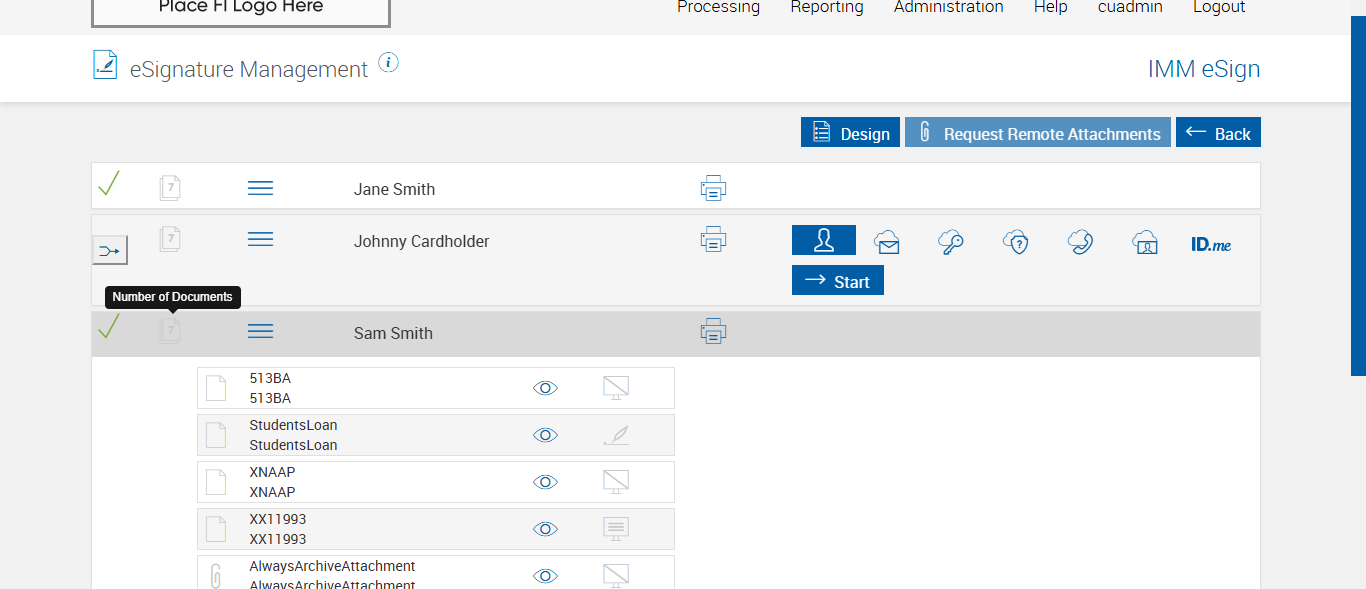
Task: View the 513BA document via eye icon
Action: click(x=545, y=388)
